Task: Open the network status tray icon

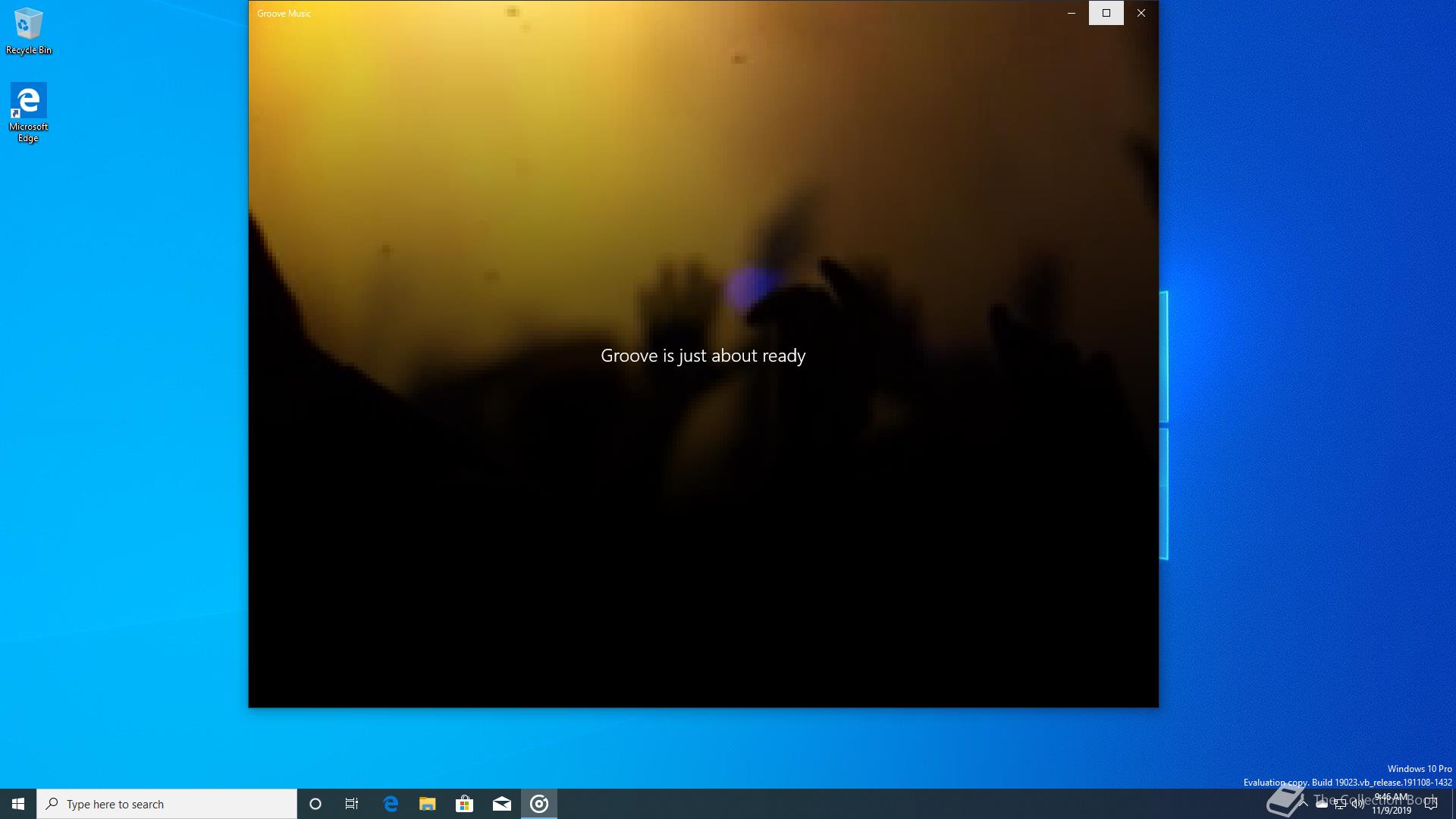Action: pos(1340,804)
